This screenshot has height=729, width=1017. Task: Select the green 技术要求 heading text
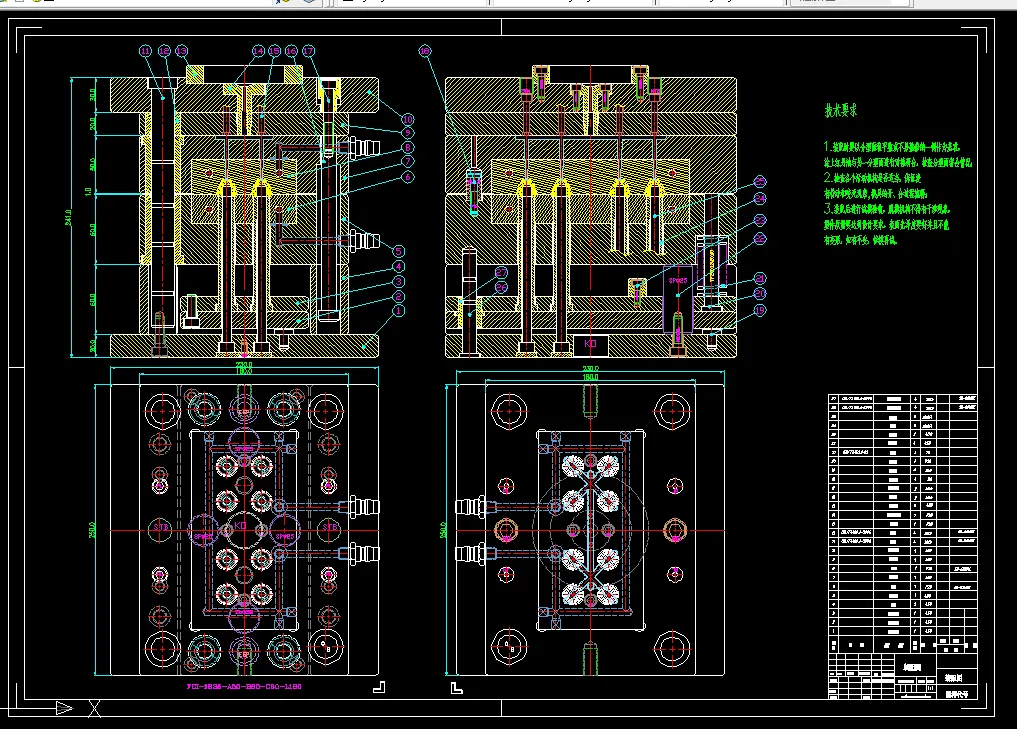tap(841, 110)
